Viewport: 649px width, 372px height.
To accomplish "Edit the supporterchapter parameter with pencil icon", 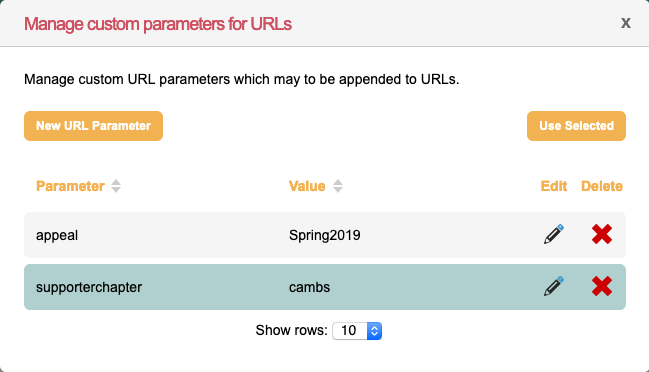I will [554, 286].
